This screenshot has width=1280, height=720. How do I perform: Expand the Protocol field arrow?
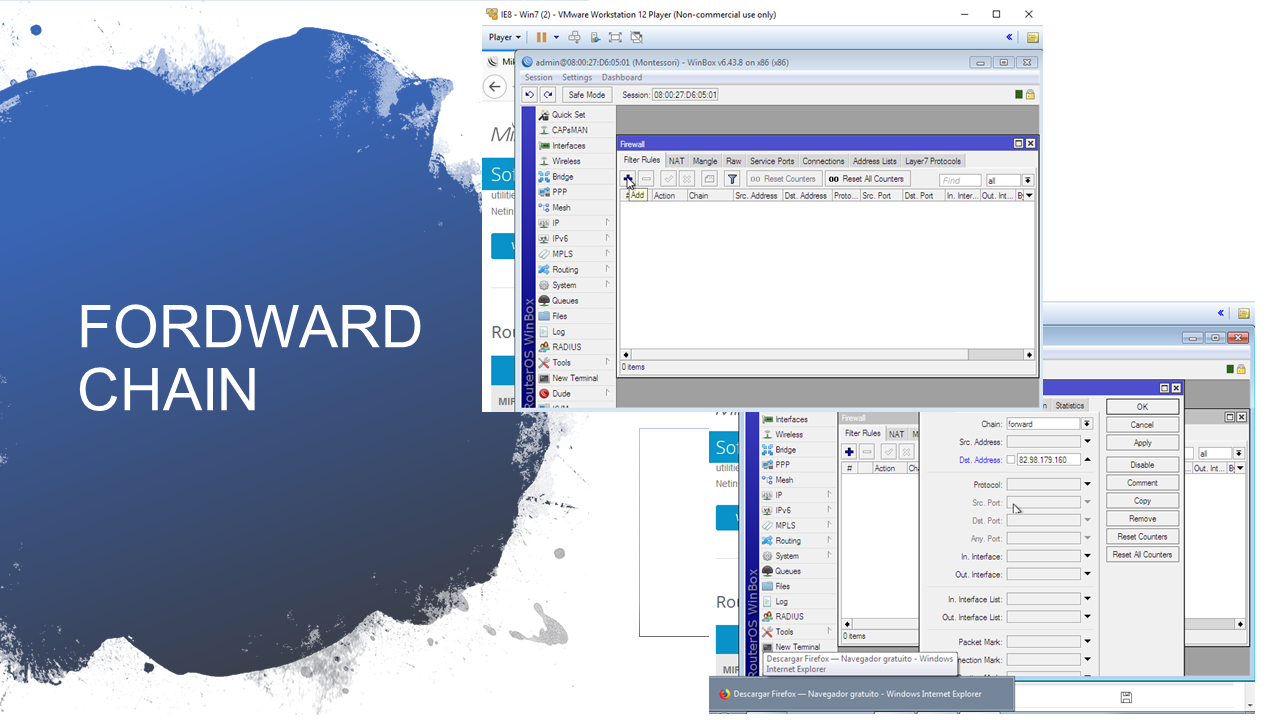(1087, 485)
